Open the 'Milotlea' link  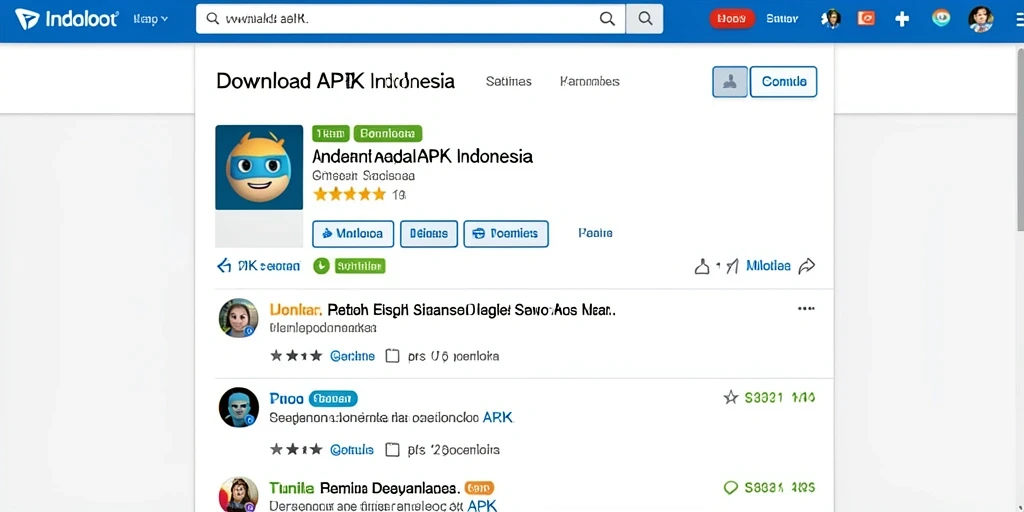pos(767,266)
